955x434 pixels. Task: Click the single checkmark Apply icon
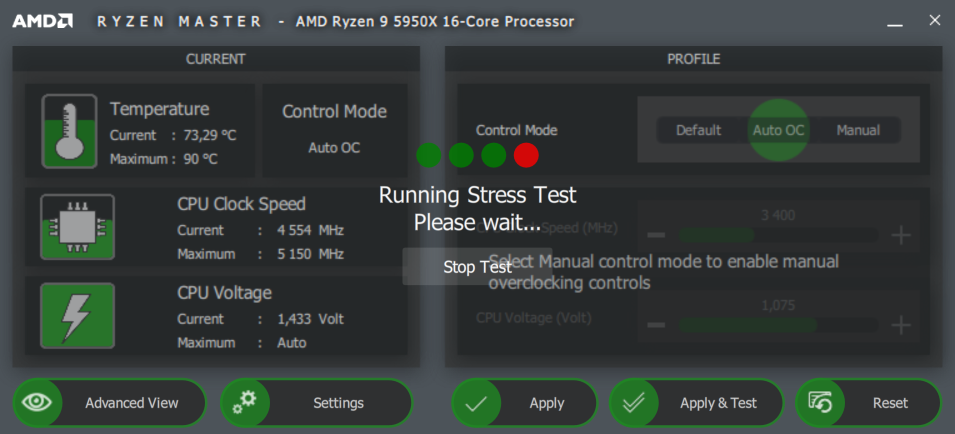476,403
